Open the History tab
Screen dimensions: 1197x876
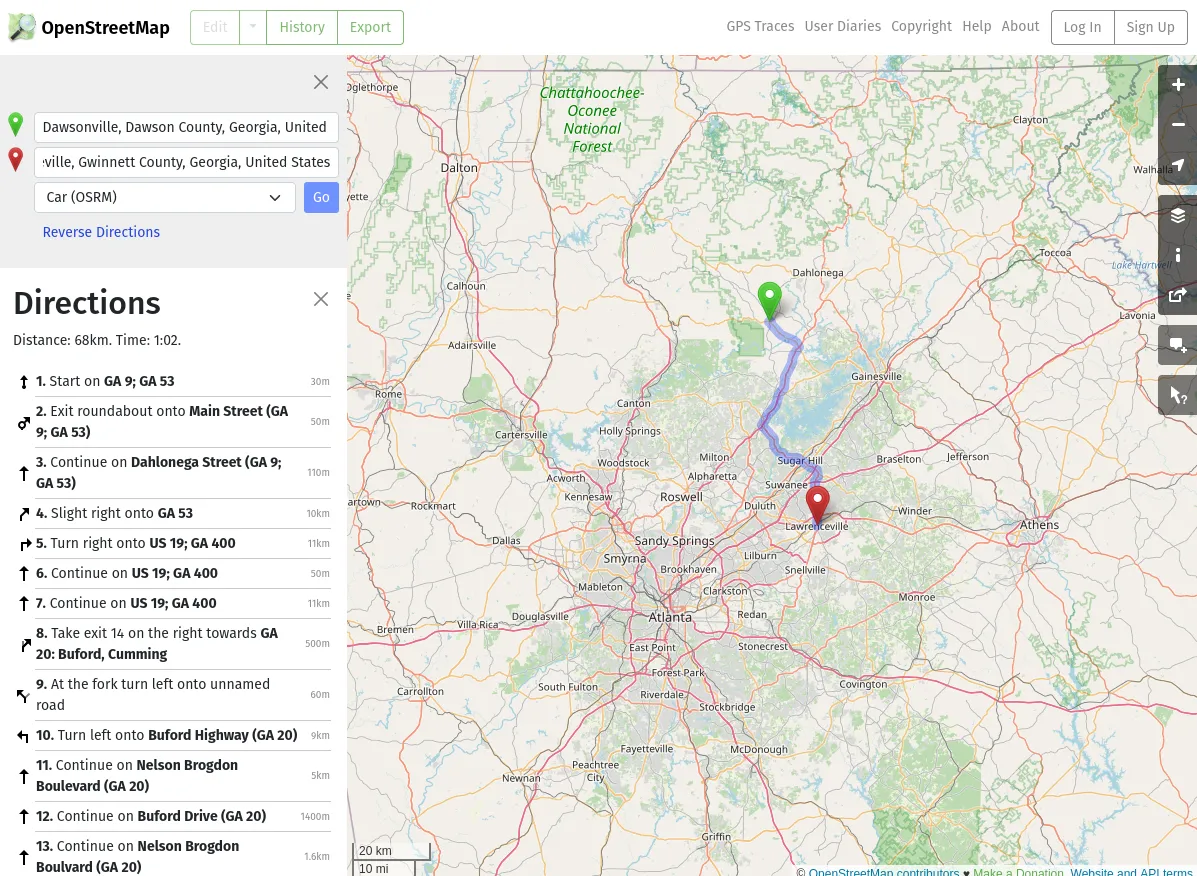coord(302,28)
